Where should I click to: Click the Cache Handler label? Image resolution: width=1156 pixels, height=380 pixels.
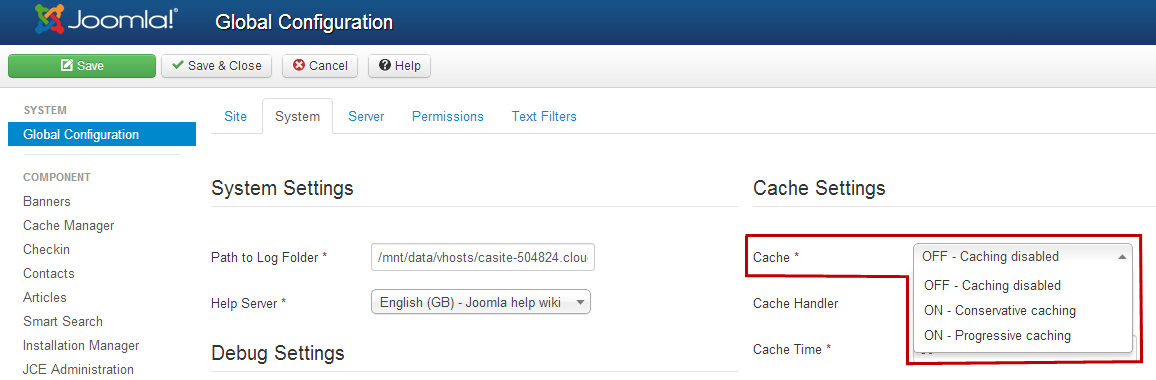[x=795, y=303]
